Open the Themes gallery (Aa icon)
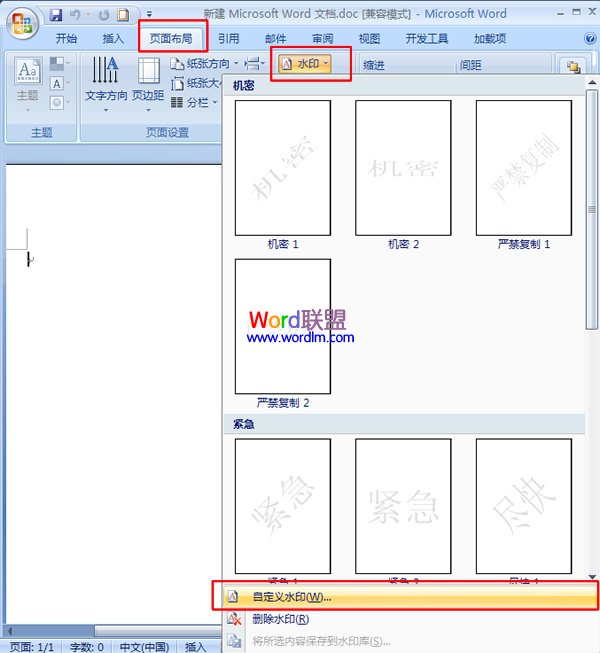The height and width of the screenshot is (653, 600). (28, 84)
